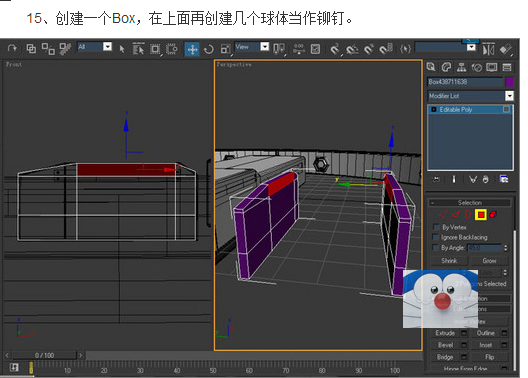Click the Grow selection button
This screenshot has width=528, height=378.
(x=489, y=261)
